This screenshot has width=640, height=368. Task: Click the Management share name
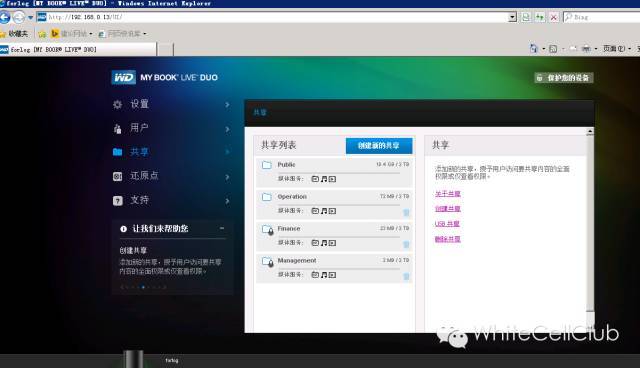pos(297,260)
